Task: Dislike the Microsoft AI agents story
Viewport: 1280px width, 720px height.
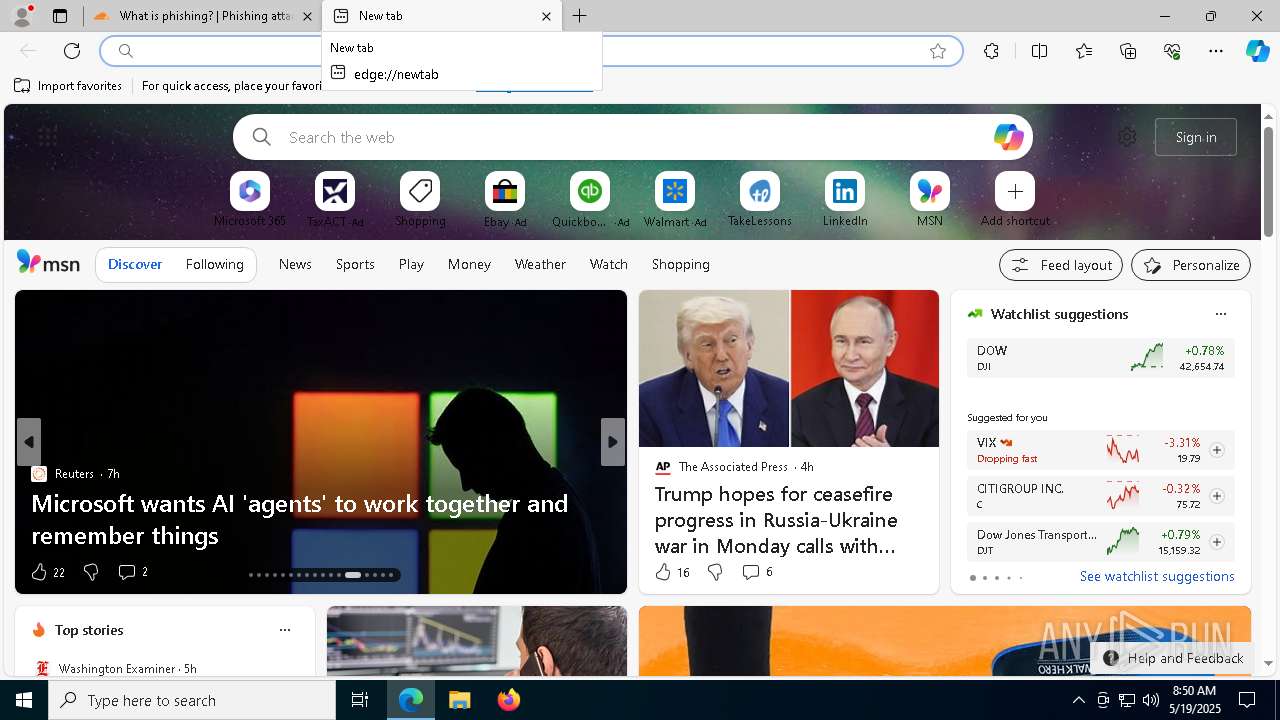Action: point(91,572)
